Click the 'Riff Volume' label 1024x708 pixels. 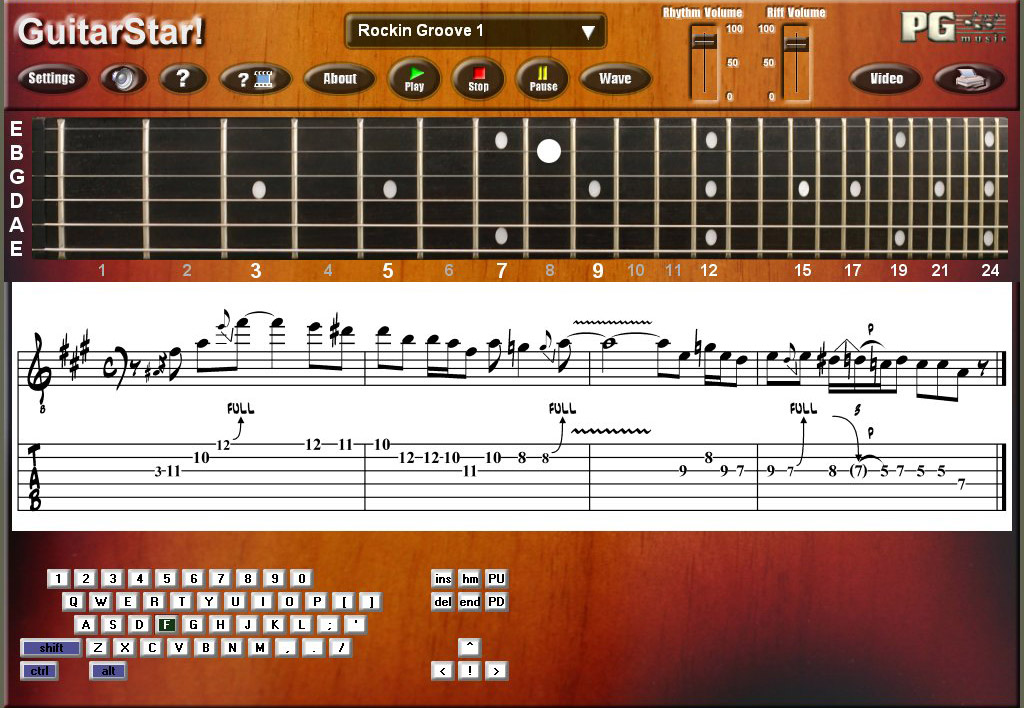(x=796, y=12)
